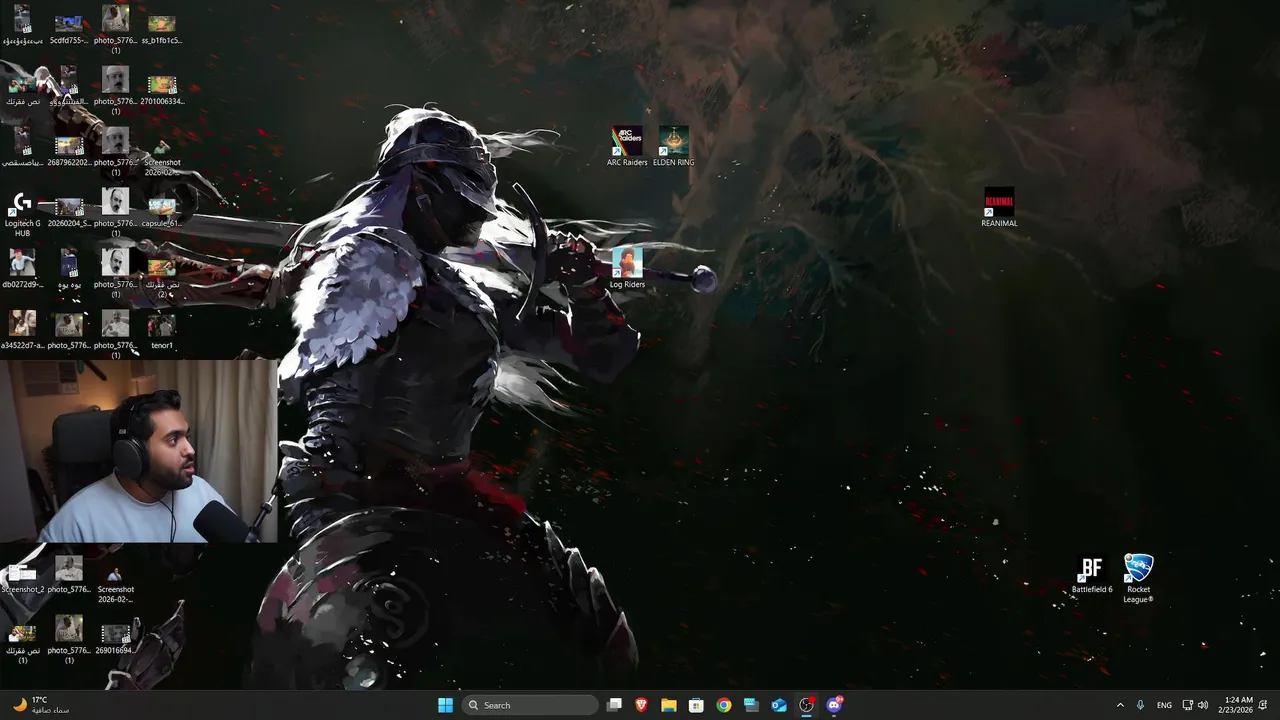Select the نص فقرتك (2) file
The height and width of the screenshot is (720, 1280).
162,276
